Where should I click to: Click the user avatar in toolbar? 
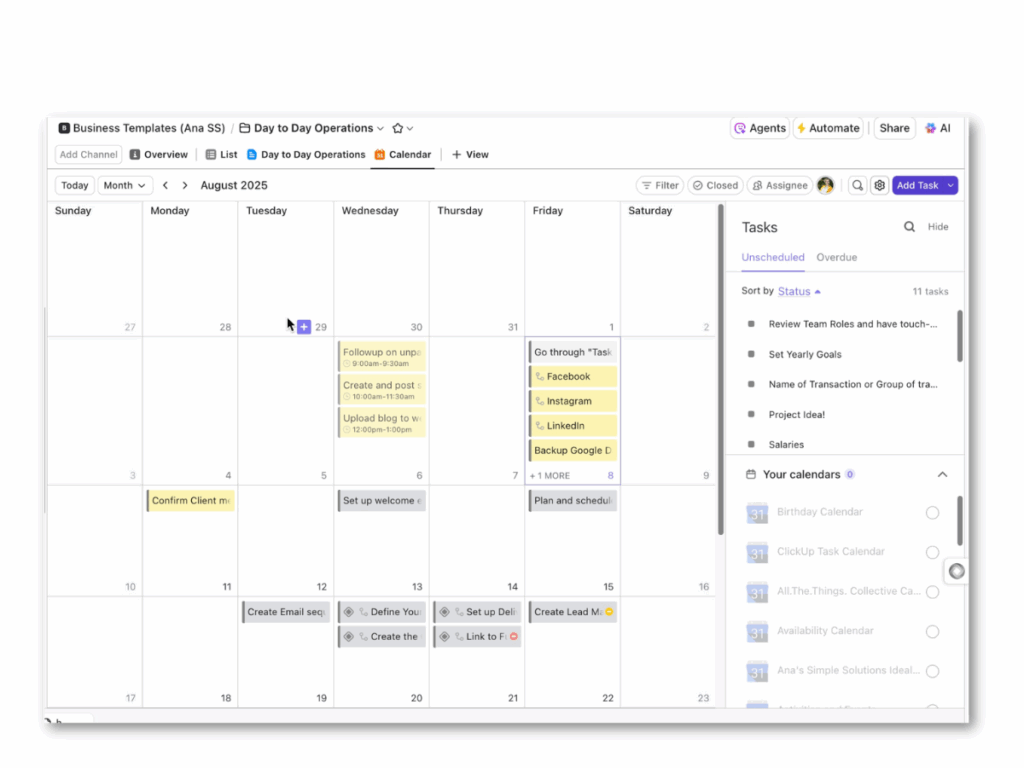[x=825, y=185]
